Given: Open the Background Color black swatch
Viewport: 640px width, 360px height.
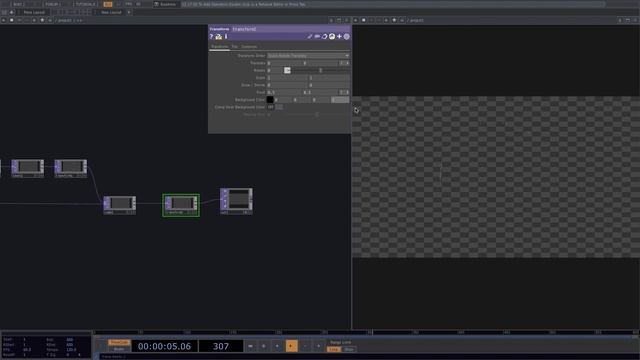Looking at the screenshot, I should (270, 100).
